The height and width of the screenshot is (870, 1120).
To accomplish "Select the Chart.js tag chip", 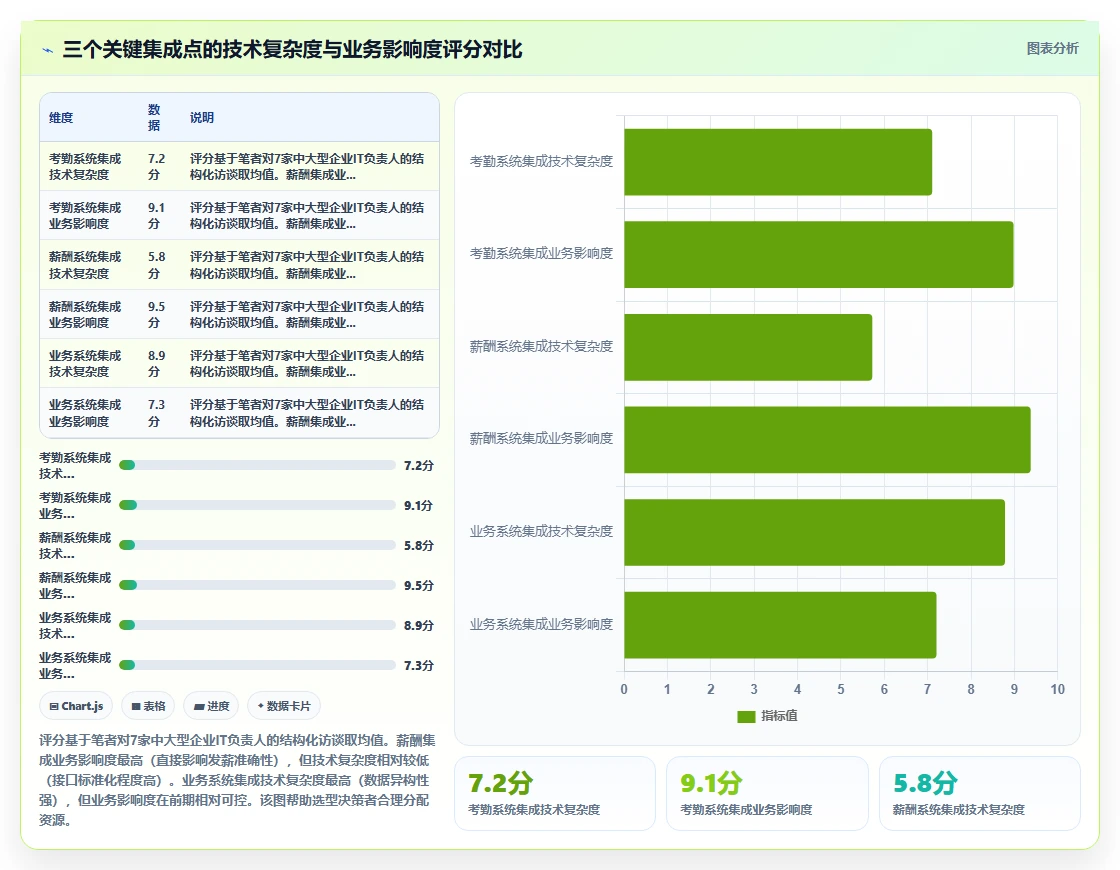I will [76, 706].
